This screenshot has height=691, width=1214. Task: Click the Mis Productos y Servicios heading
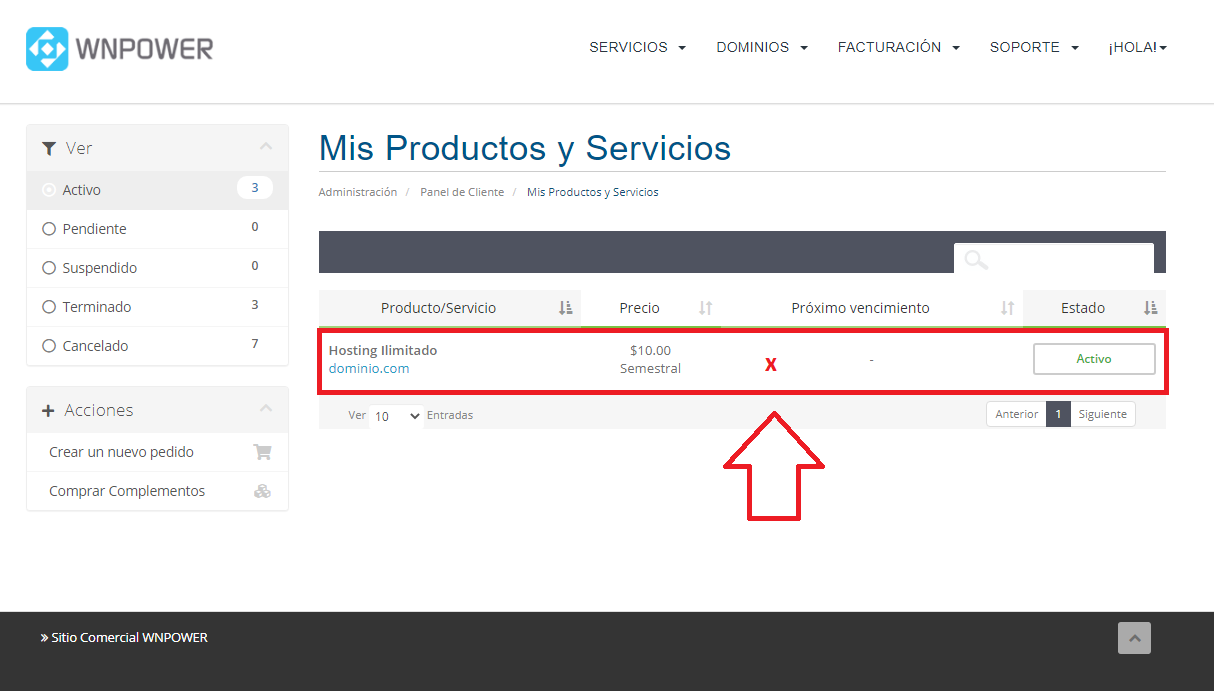pyautogui.click(x=525, y=148)
